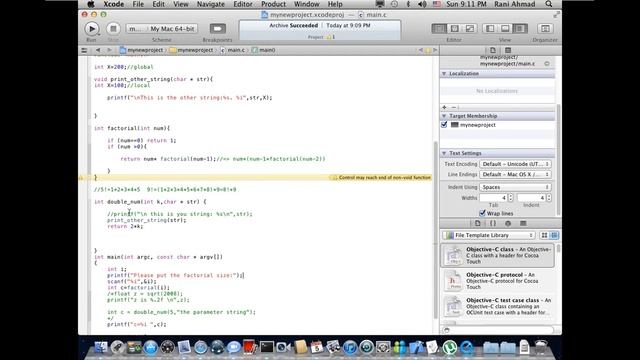Open the Indent Using dropdown

[x=515, y=187]
